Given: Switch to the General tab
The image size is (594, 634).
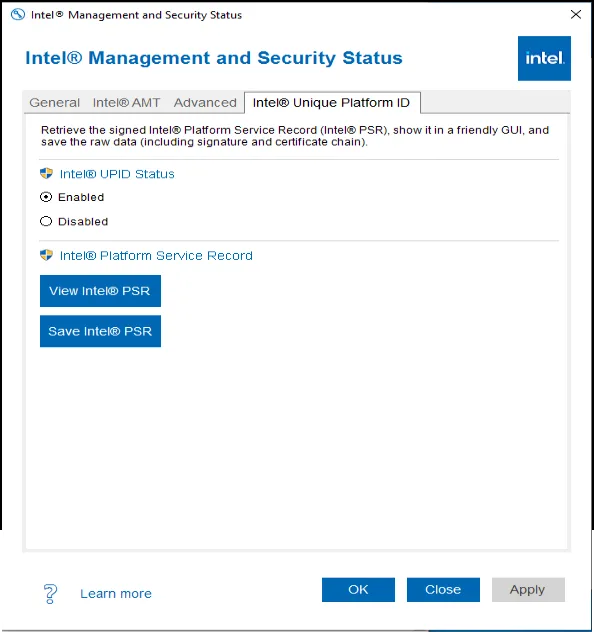Looking at the screenshot, I should pyautogui.click(x=55, y=103).
